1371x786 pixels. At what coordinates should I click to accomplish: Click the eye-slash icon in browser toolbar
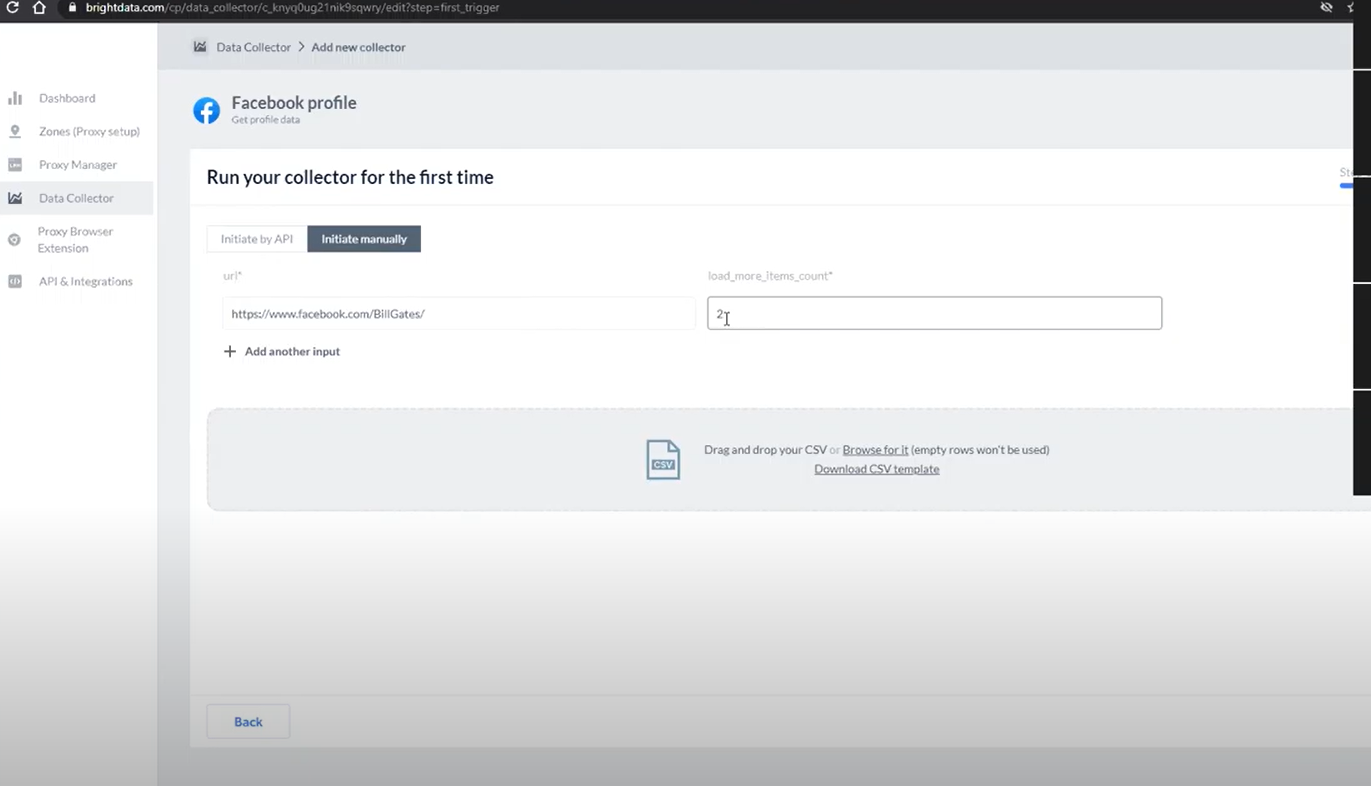click(x=1326, y=7)
